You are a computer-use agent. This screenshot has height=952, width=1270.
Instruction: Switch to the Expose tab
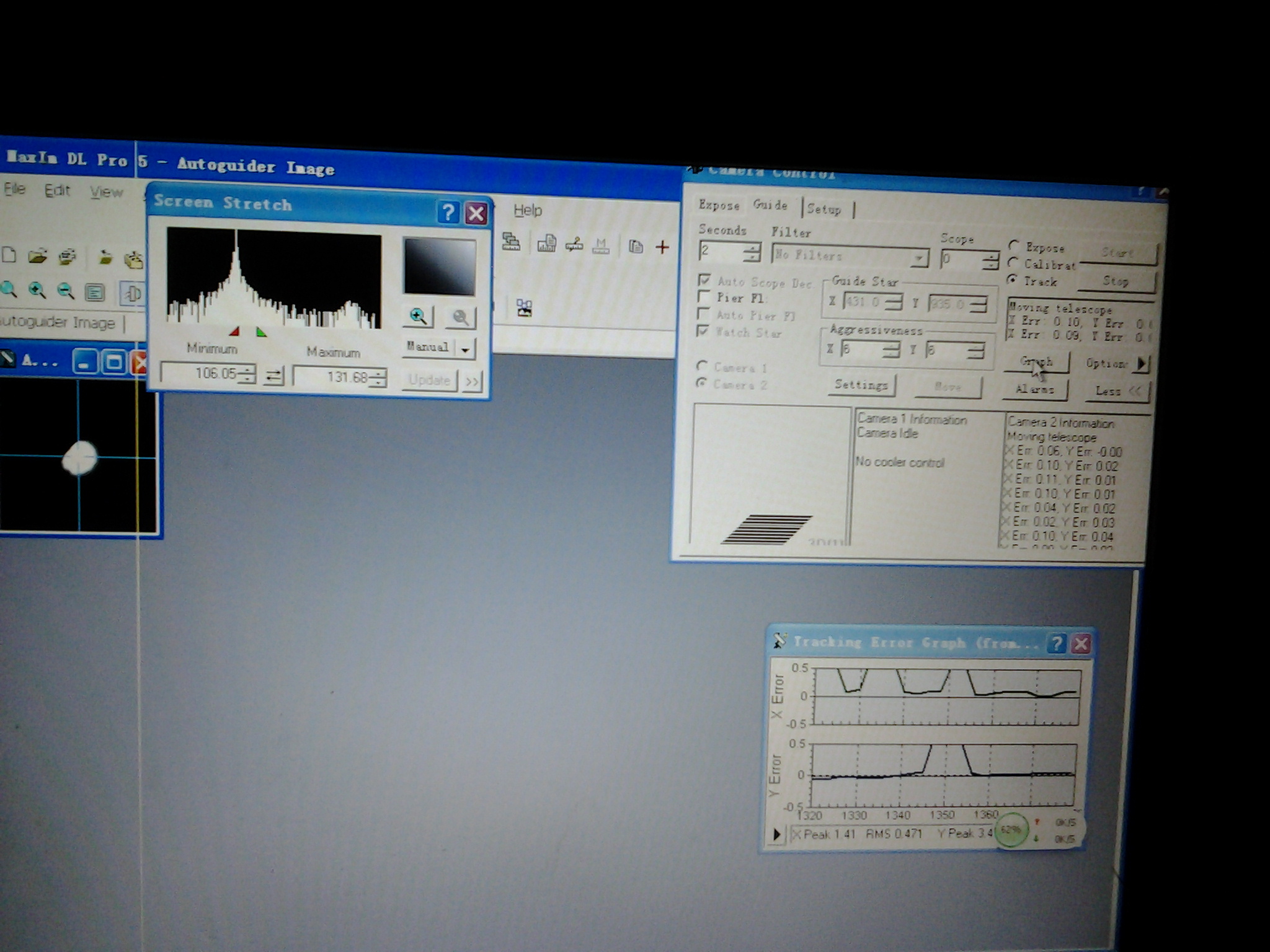pos(719,205)
